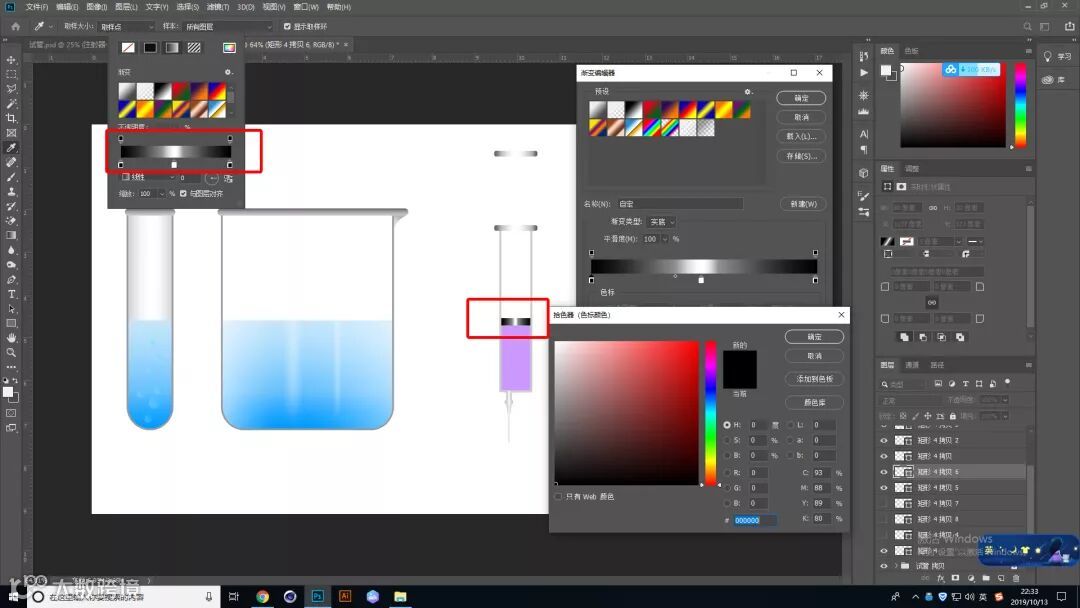The width and height of the screenshot is (1080, 608).
Task: Open 渐变类型 dropdown in gradient editor
Action: coord(661,222)
